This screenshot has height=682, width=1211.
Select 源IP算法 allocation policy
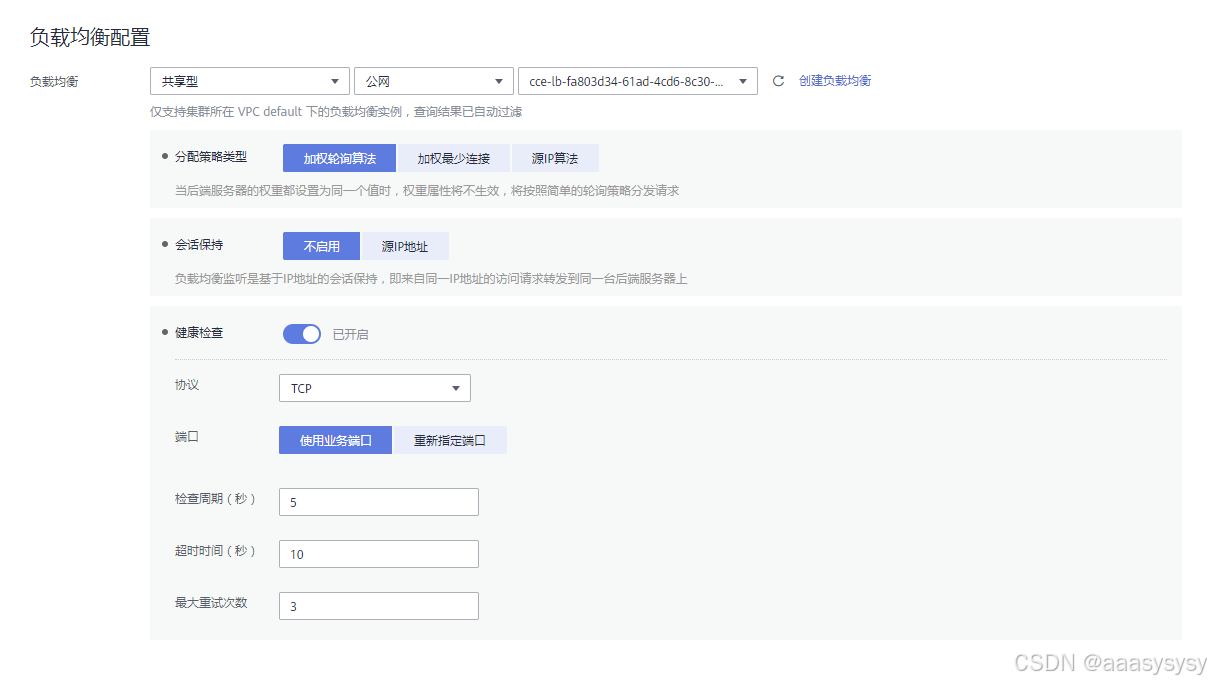555,158
